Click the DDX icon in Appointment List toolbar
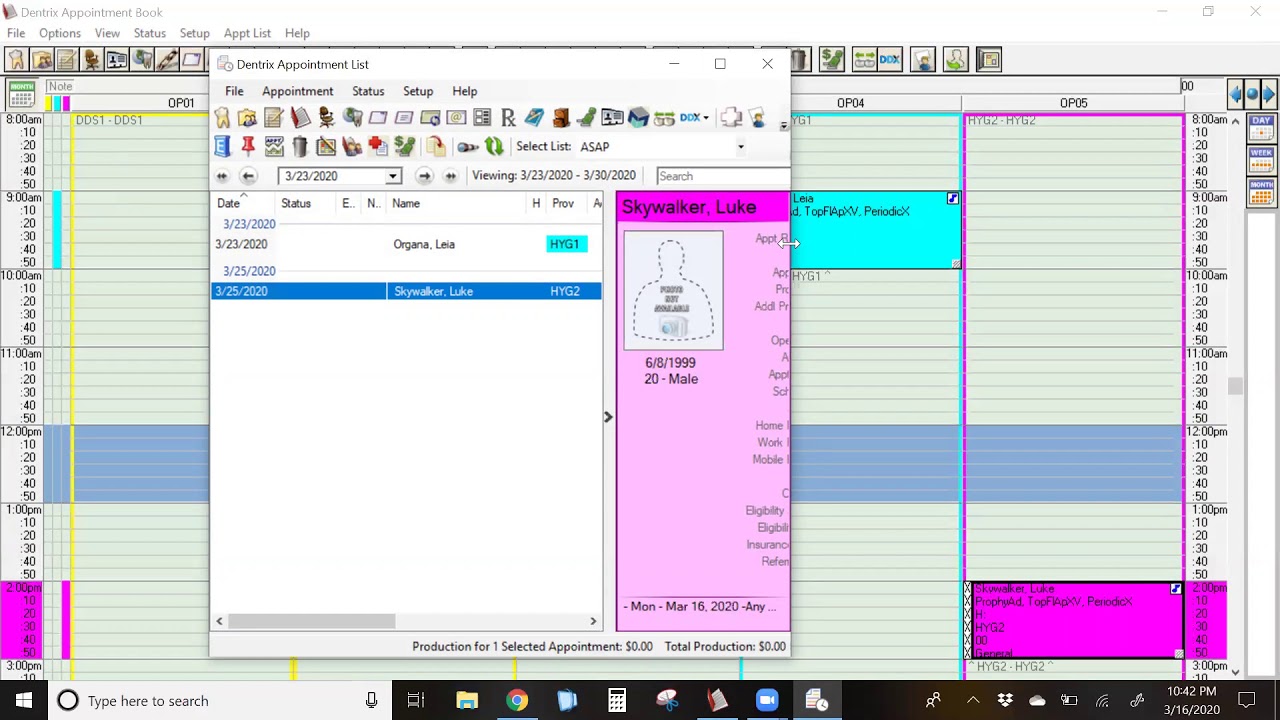This screenshot has width=1280, height=720. (690, 118)
